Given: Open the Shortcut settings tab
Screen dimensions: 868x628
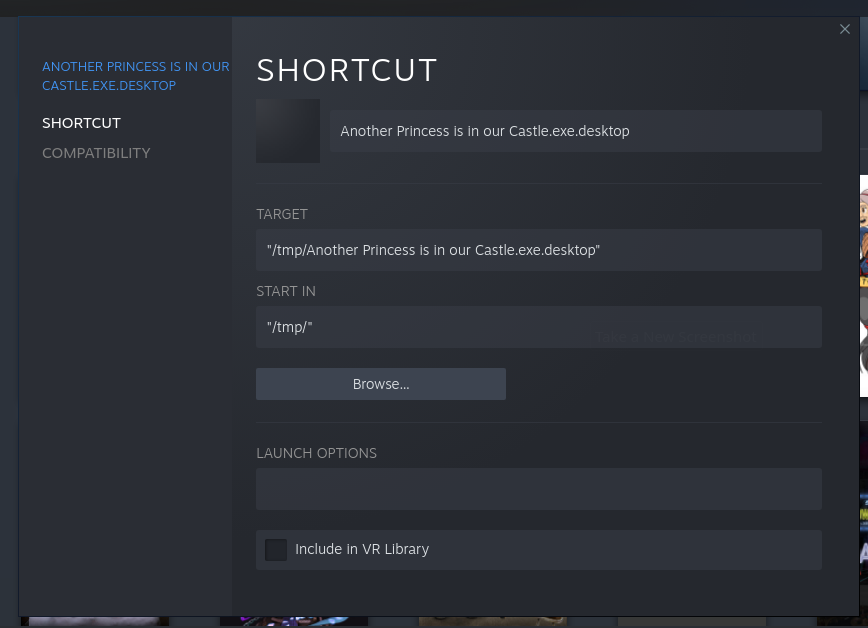Looking at the screenshot, I should (x=81, y=123).
